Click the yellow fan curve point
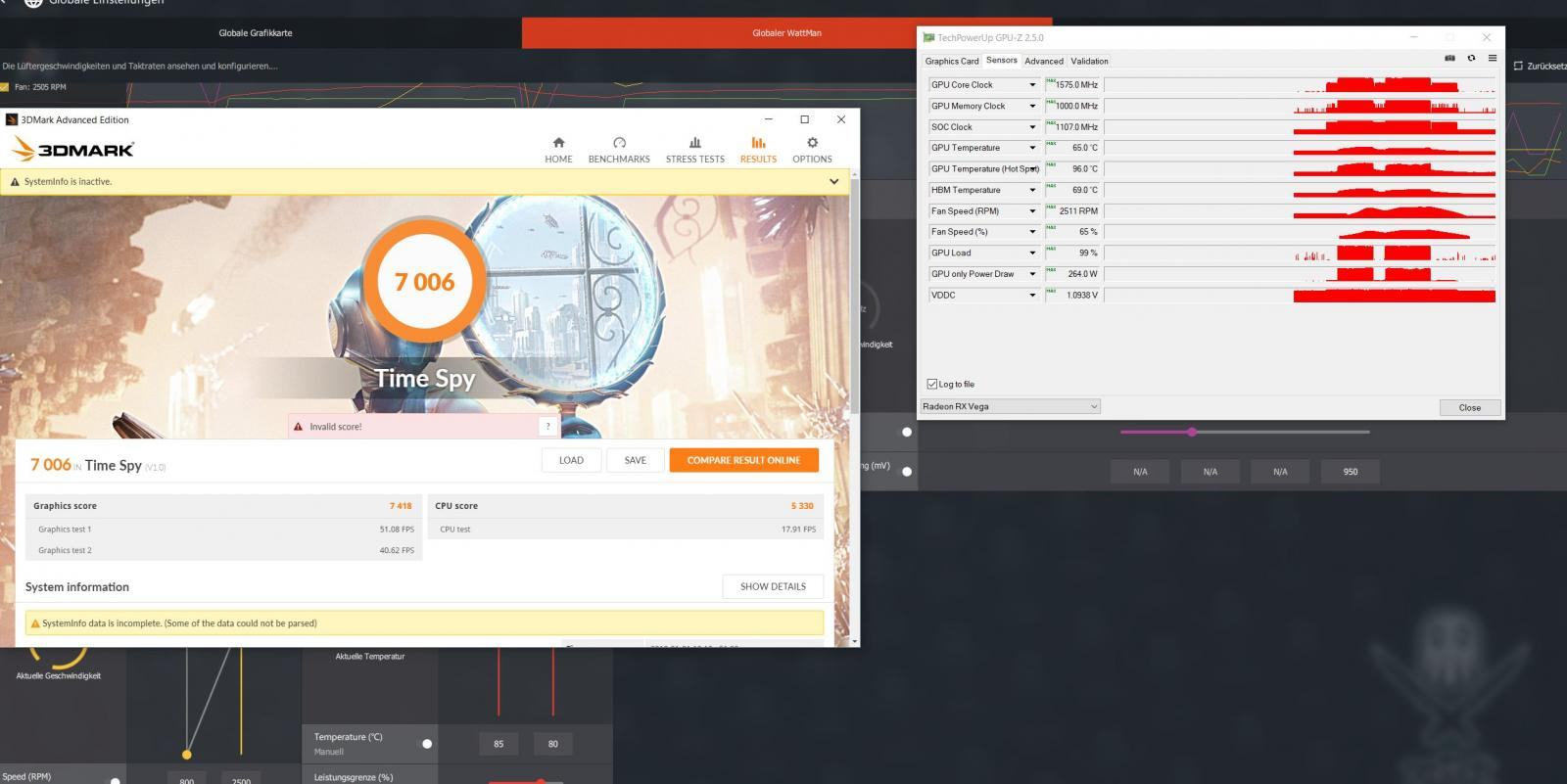1567x784 pixels. point(187,755)
